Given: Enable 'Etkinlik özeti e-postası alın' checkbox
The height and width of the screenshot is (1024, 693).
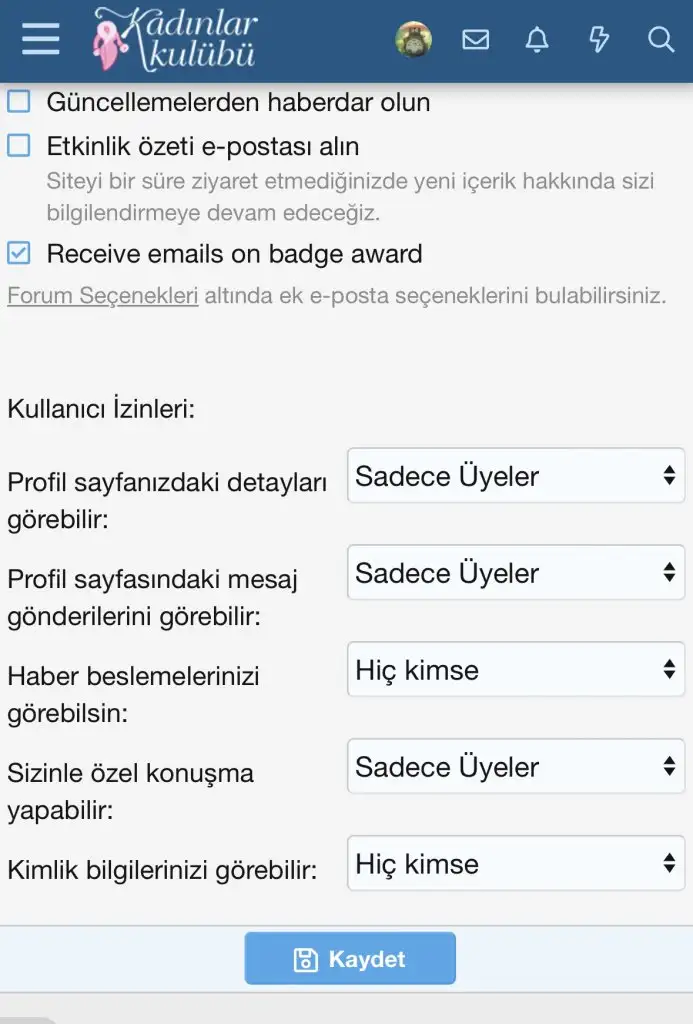Looking at the screenshot, I should pos(19,146).
